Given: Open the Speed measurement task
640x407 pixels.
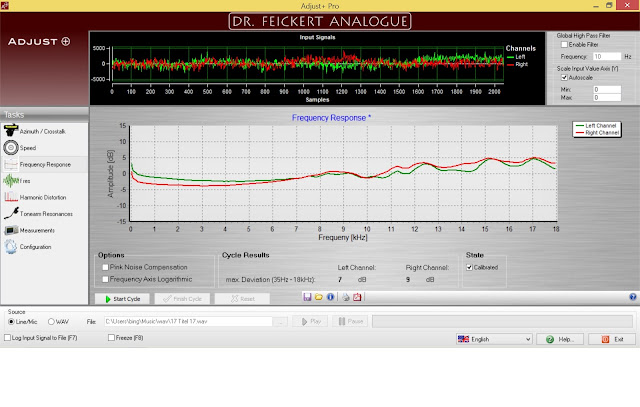Looking at the screenshot, I should pyautogui.click(x=44, y=148).
